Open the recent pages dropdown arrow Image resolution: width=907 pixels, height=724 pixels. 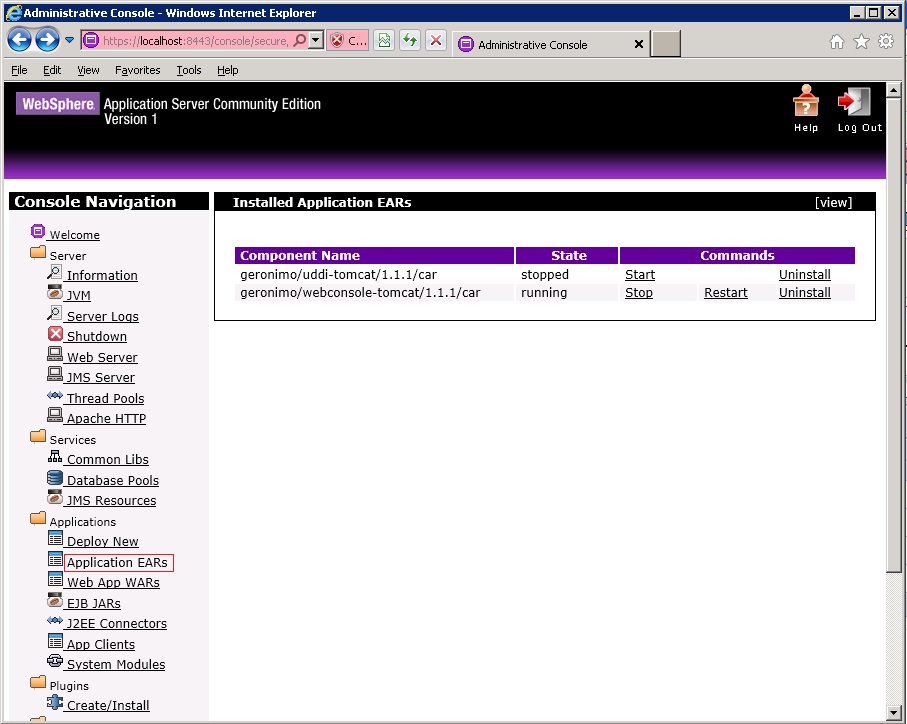point(69,40)
